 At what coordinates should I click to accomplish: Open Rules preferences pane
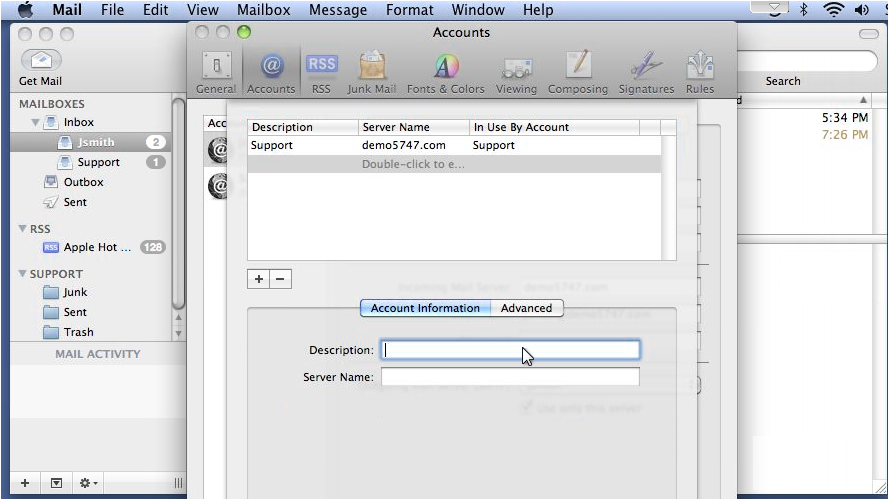coord(700,73)
